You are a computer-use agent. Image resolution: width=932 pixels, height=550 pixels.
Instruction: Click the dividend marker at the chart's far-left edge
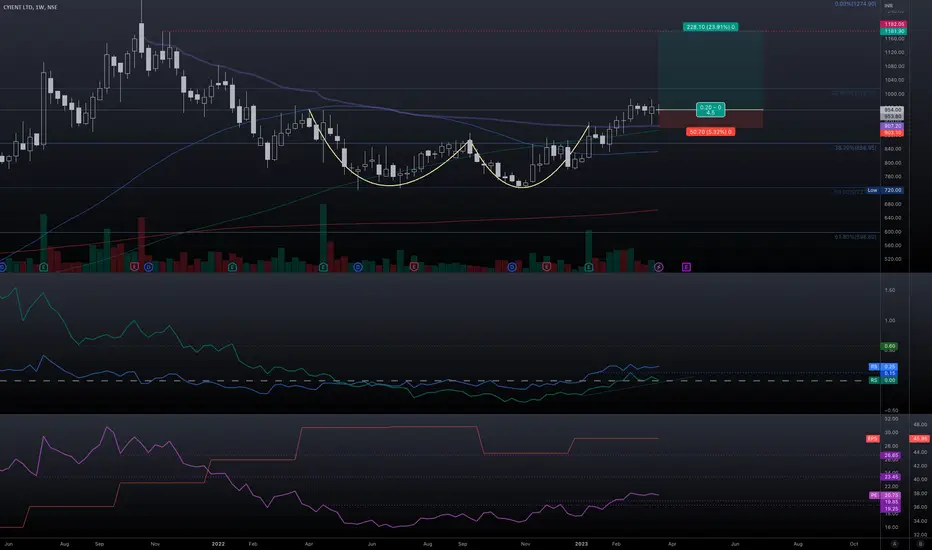coord(2,268)
